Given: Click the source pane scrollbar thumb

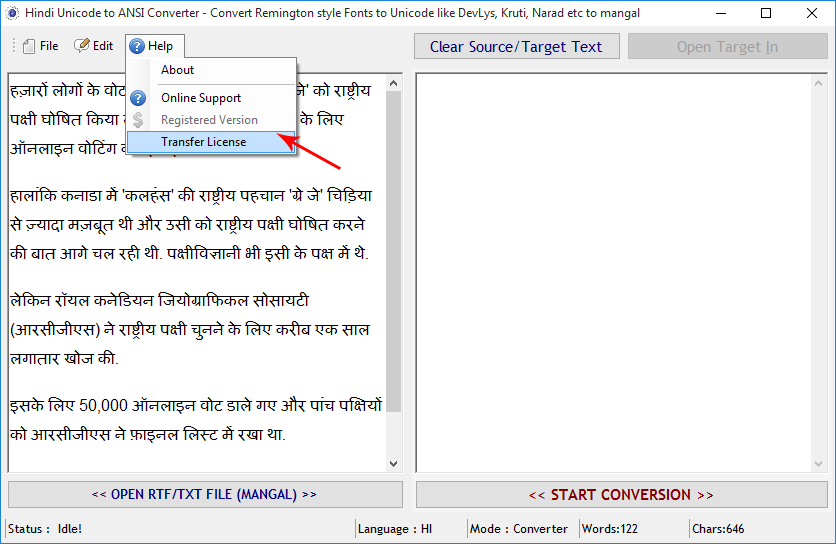Looking at the screenshot, I should (x=393, y=251).
